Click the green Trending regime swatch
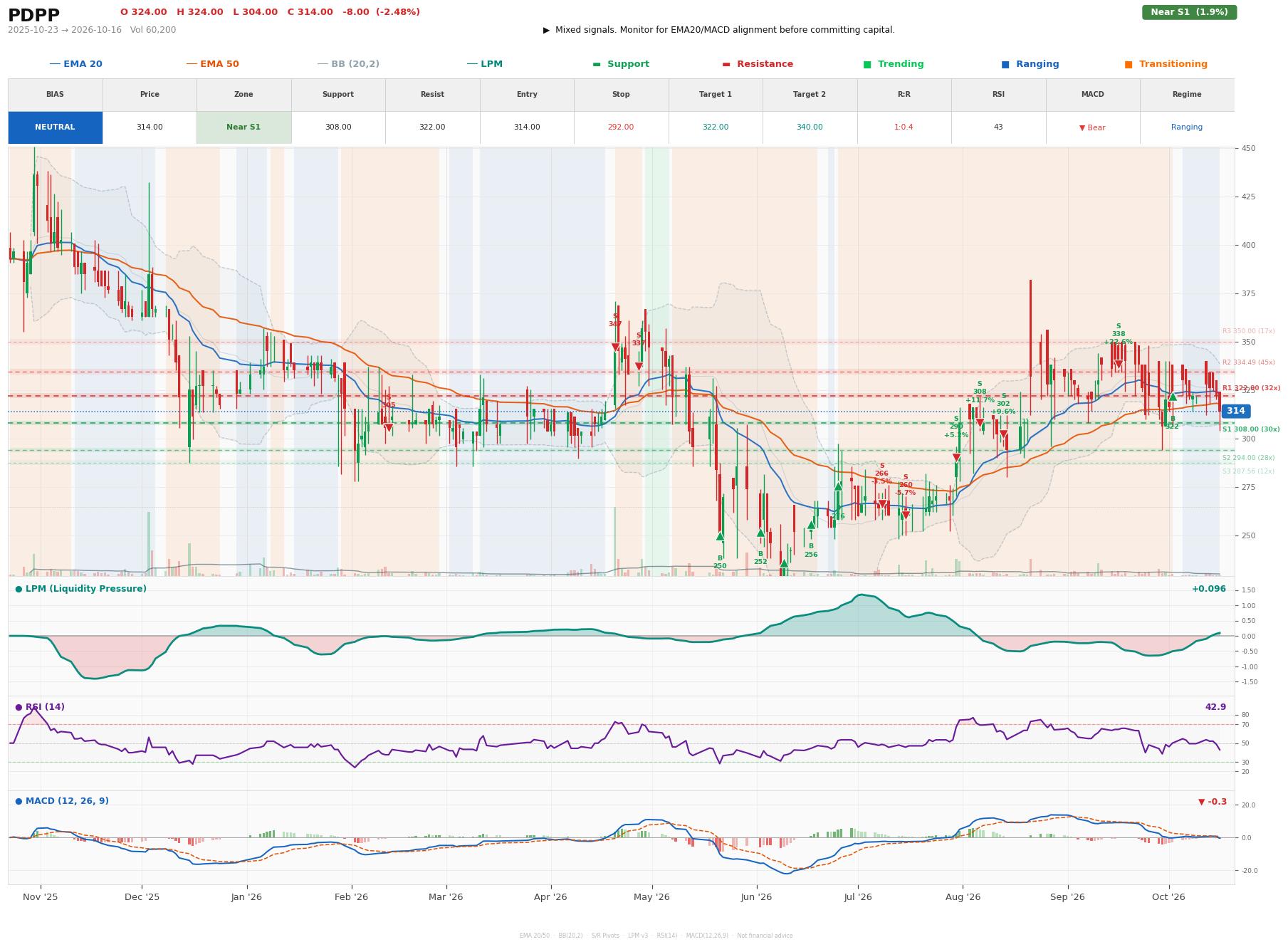This screenshot has height=947, width=1288. tap(866, 64)
